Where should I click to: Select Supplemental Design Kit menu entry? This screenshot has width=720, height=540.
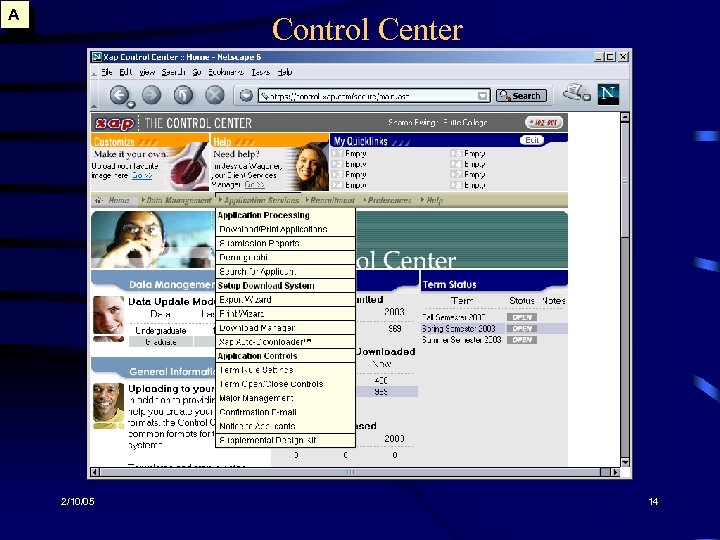coord(285,440)
